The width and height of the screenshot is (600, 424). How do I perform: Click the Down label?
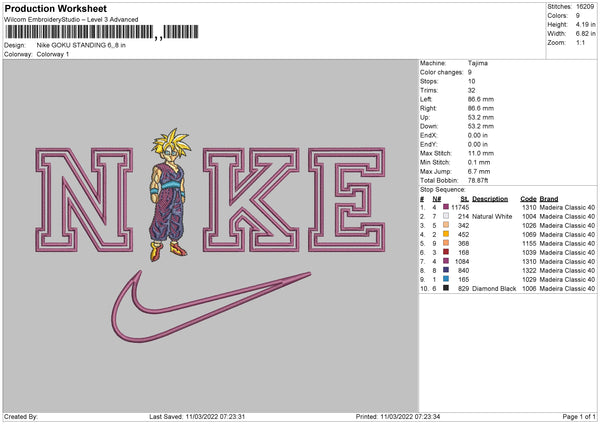point(429,126)
